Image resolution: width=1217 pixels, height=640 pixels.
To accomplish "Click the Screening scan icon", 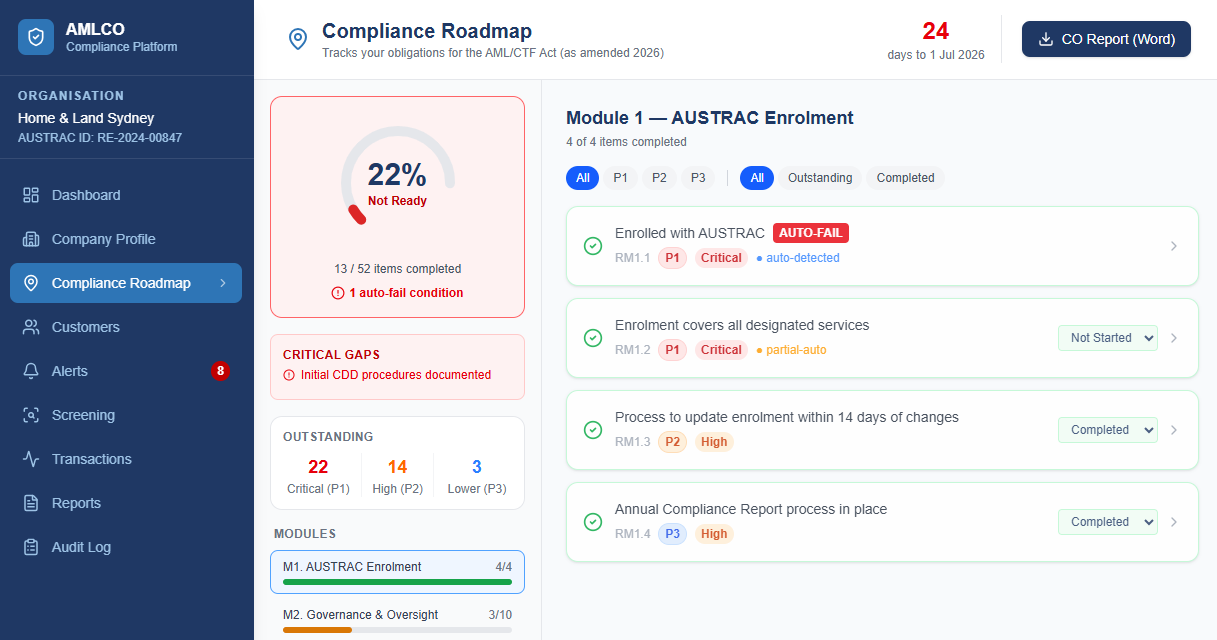I will pos(31,415).
